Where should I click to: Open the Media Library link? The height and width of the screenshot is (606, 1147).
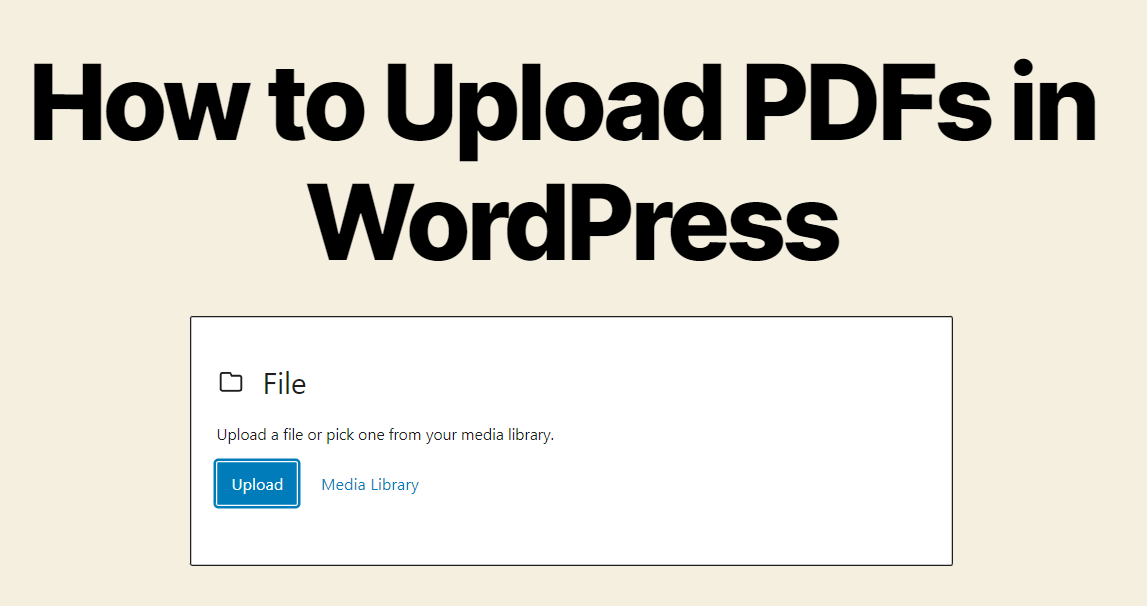click(x=370, y=485)
